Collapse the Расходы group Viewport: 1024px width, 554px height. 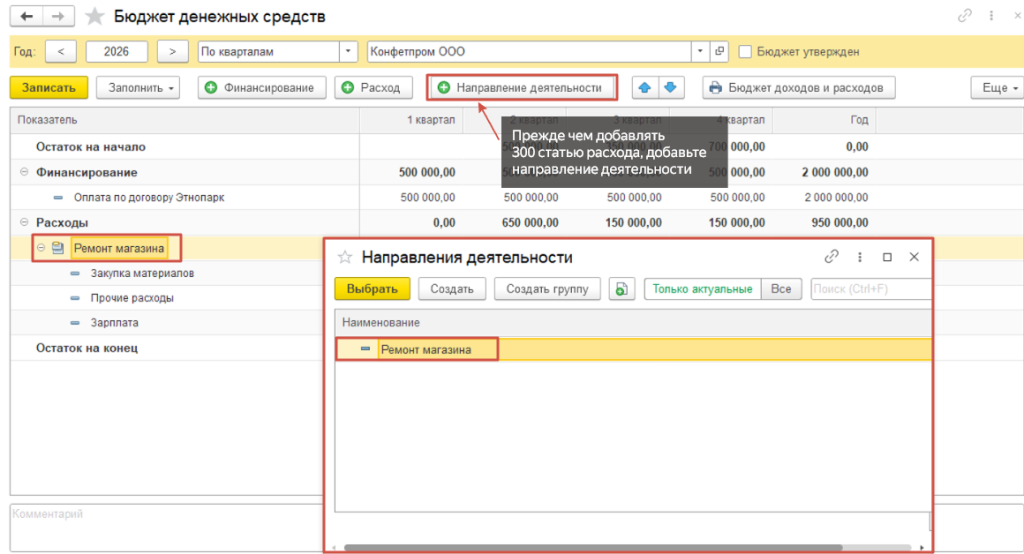tap(24, 222)
